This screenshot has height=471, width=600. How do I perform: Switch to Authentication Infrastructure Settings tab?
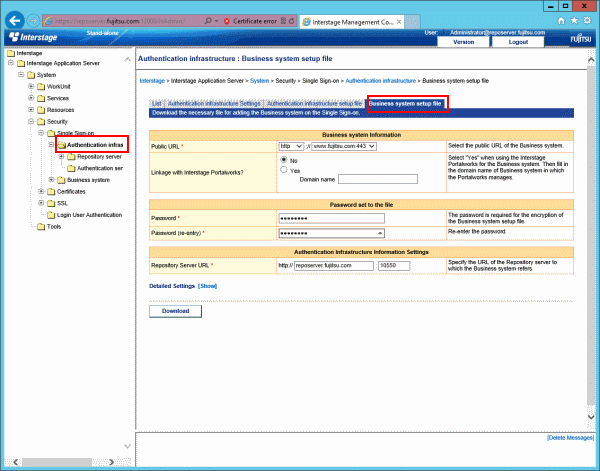214,103
